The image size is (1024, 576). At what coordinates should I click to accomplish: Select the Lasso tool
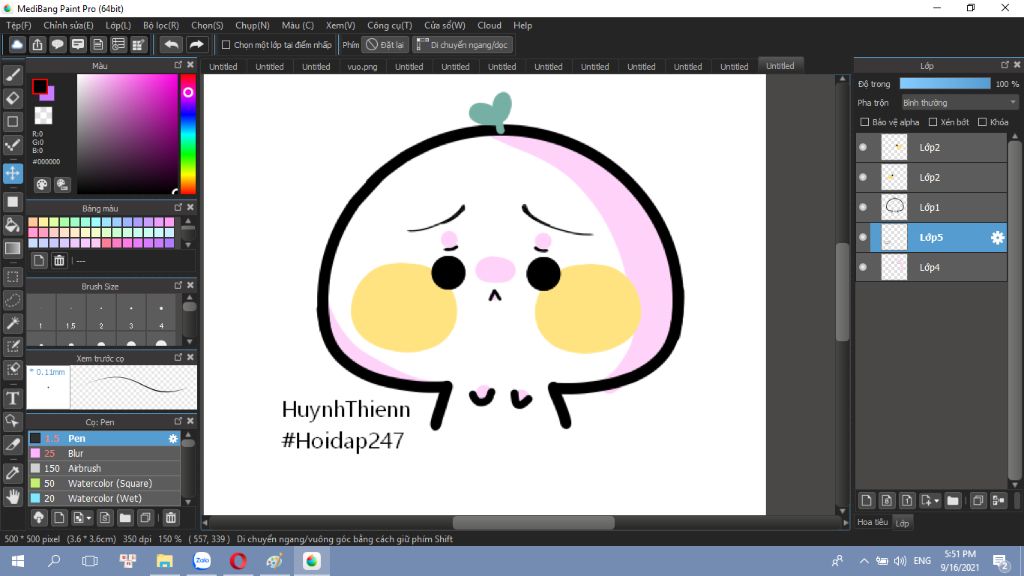[x=12, y=300]
